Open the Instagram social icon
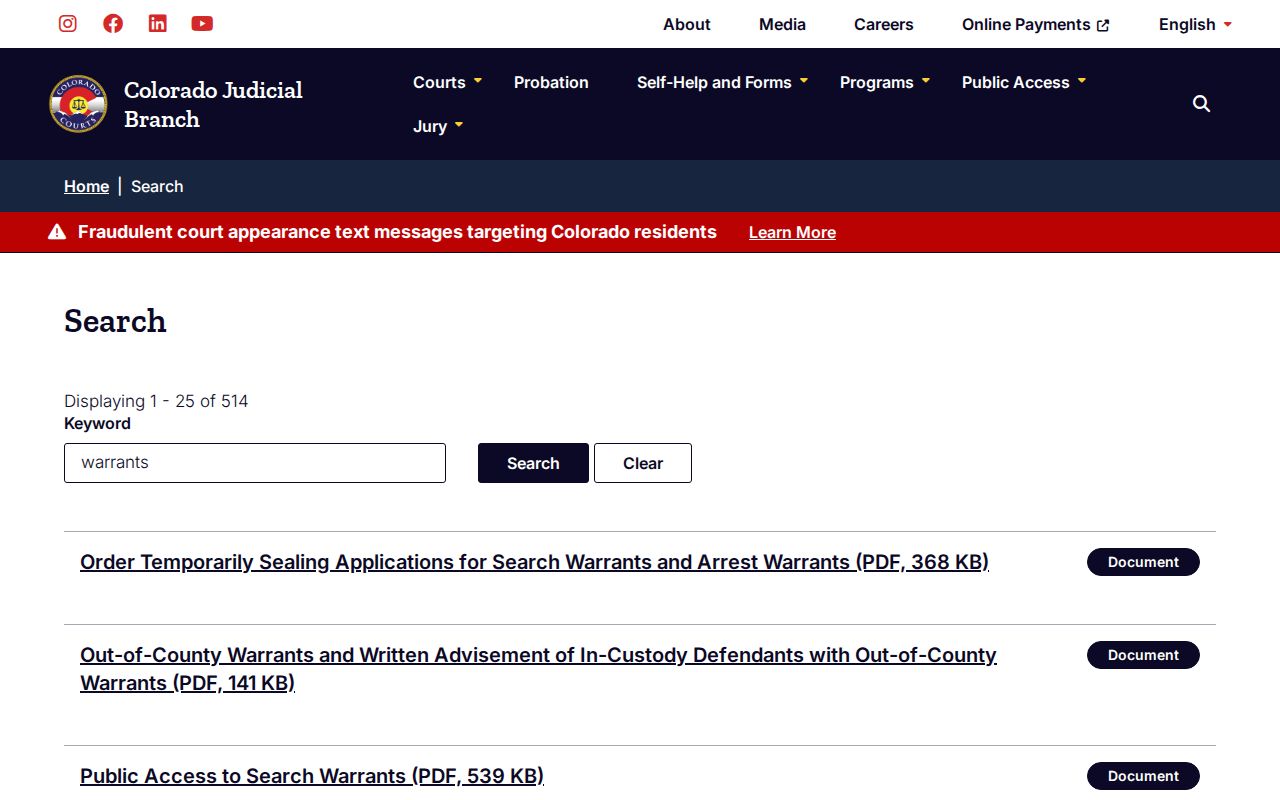The height and width of the screenshot is (800, 1280). pos(68,24)
